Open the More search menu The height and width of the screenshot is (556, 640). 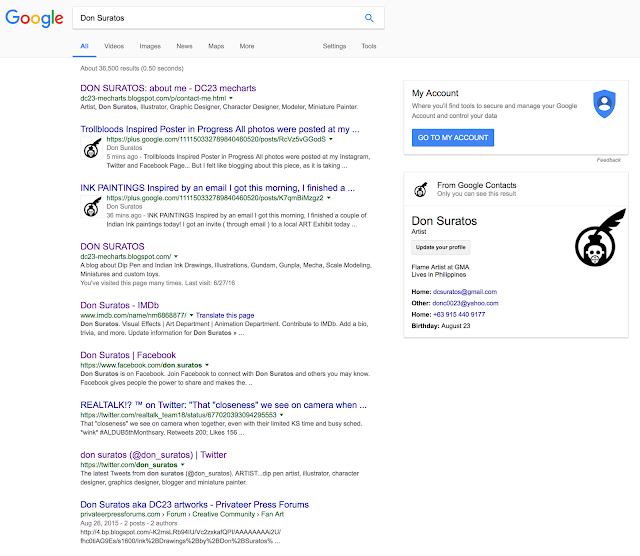247,46
